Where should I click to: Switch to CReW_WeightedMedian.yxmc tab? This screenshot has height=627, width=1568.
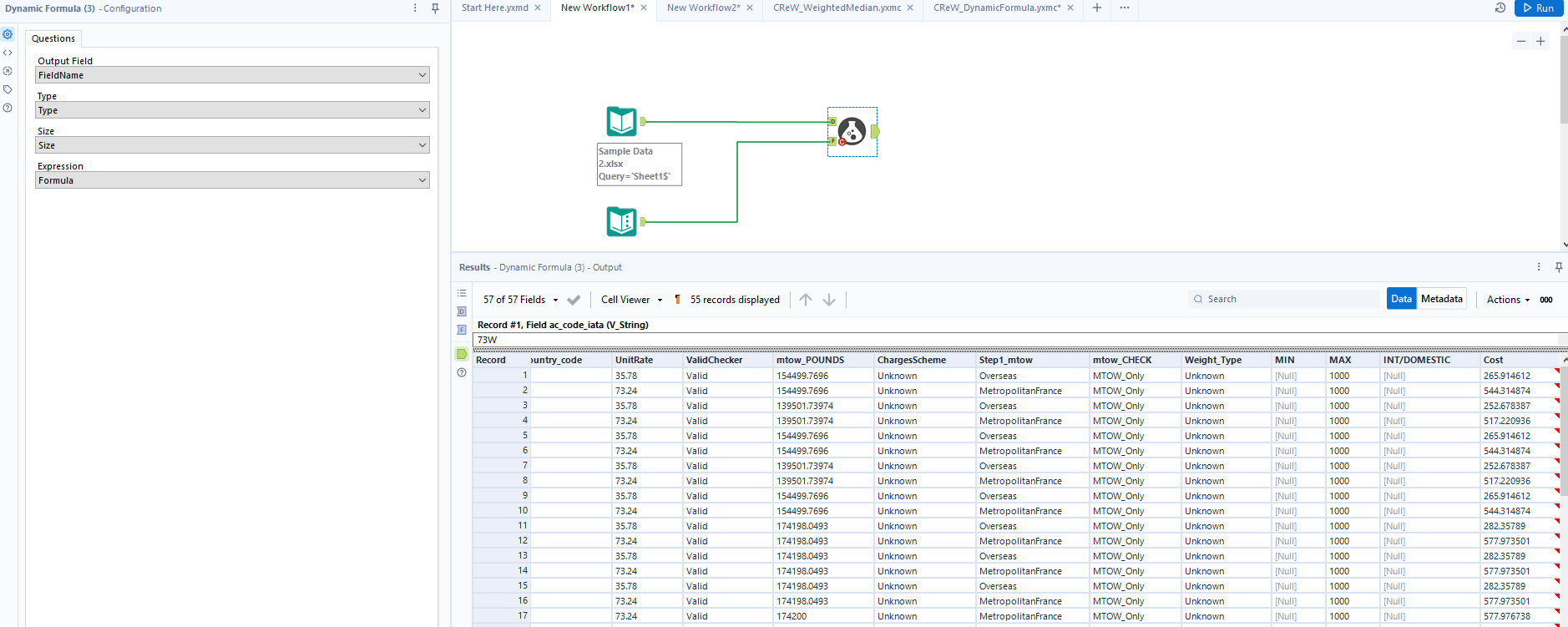837,8
